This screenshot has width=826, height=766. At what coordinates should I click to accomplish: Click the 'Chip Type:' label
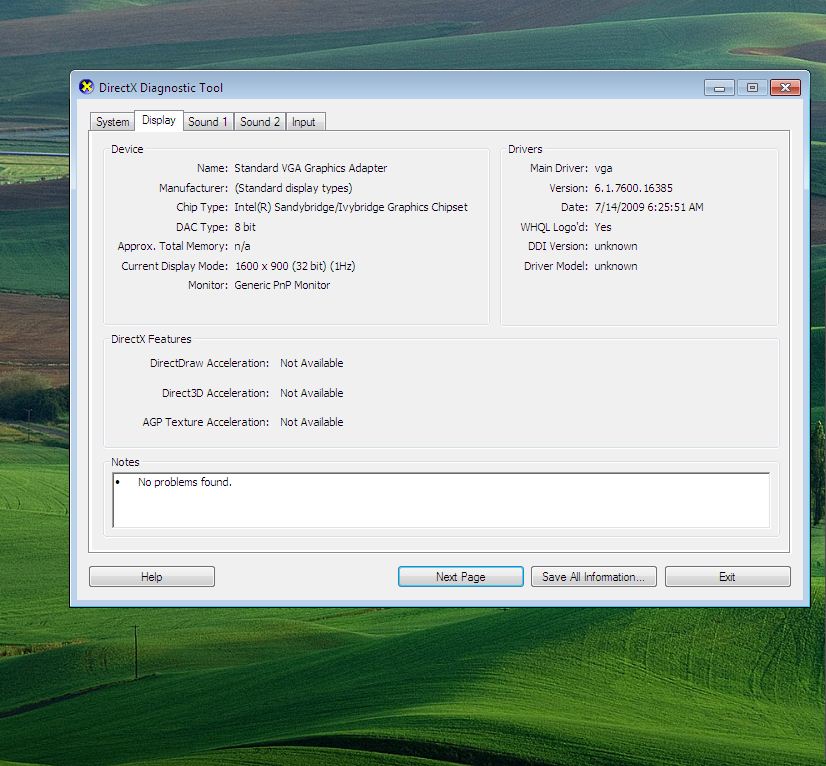click(202, 207)
